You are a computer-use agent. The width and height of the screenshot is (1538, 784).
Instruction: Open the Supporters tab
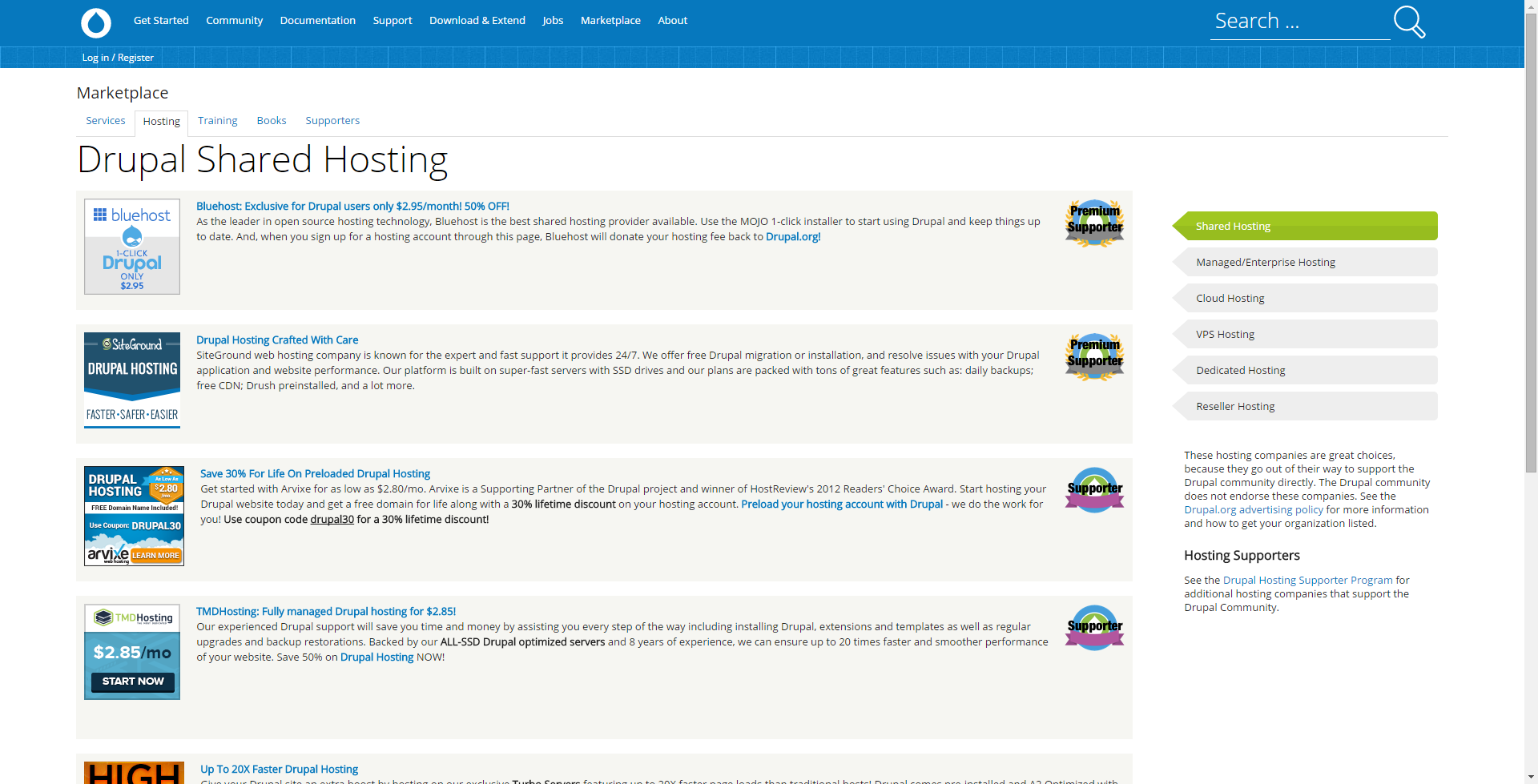pos(332,120)
